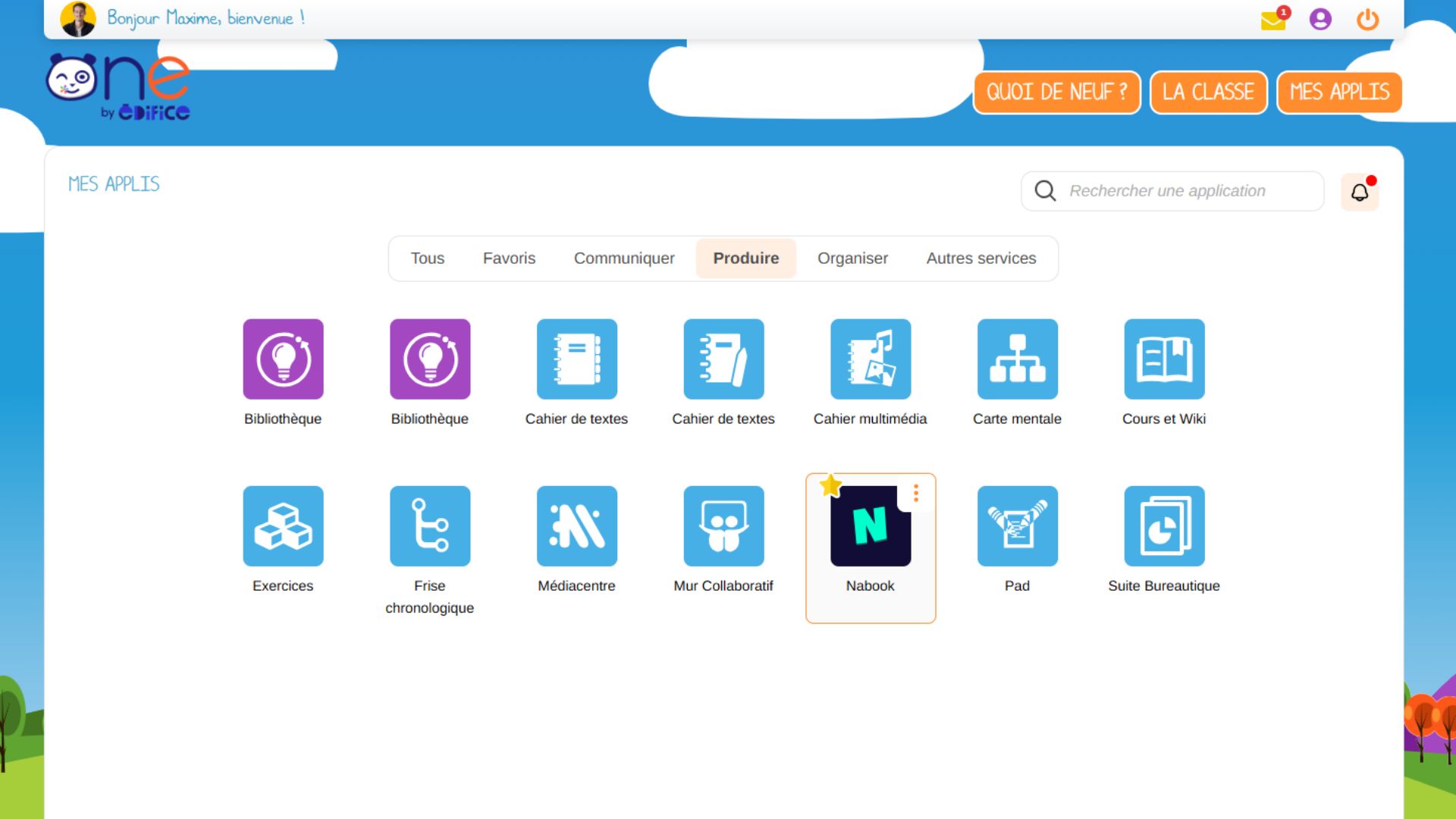Image resolution: width=1456 pixels, height=819 pixels.
Task: Open the notifications bell
Action: click(x=1360, y=192)
